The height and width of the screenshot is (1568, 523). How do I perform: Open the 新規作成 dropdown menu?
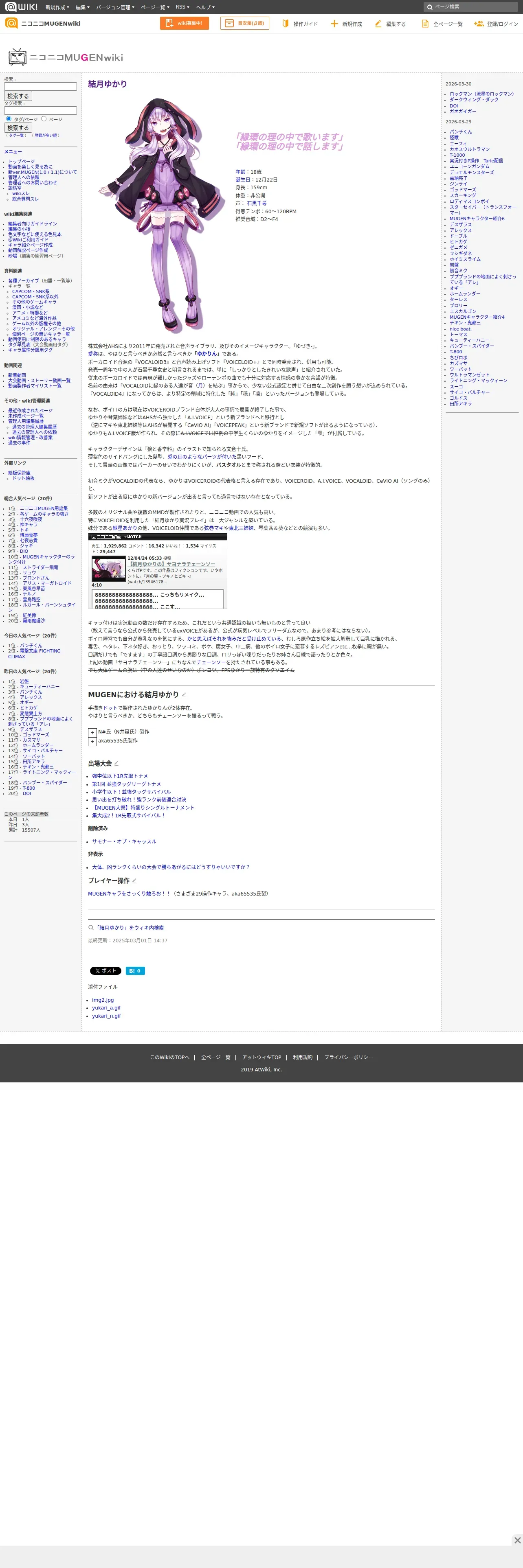coord(57,7)
